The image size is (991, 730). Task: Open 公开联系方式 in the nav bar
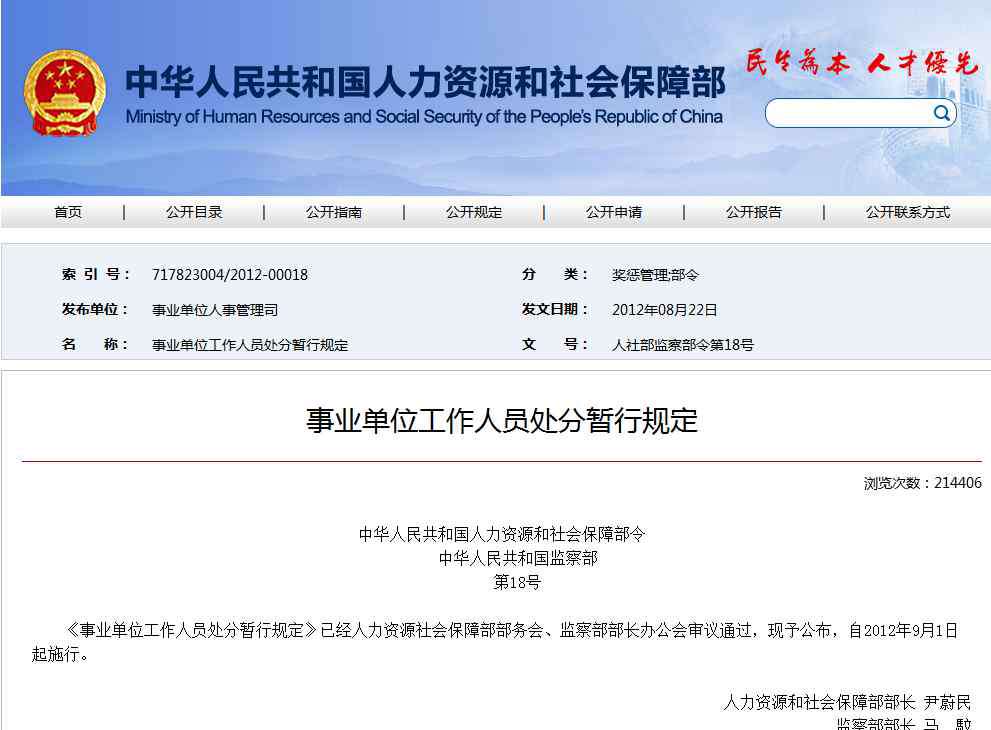click(x=908, y=212)
